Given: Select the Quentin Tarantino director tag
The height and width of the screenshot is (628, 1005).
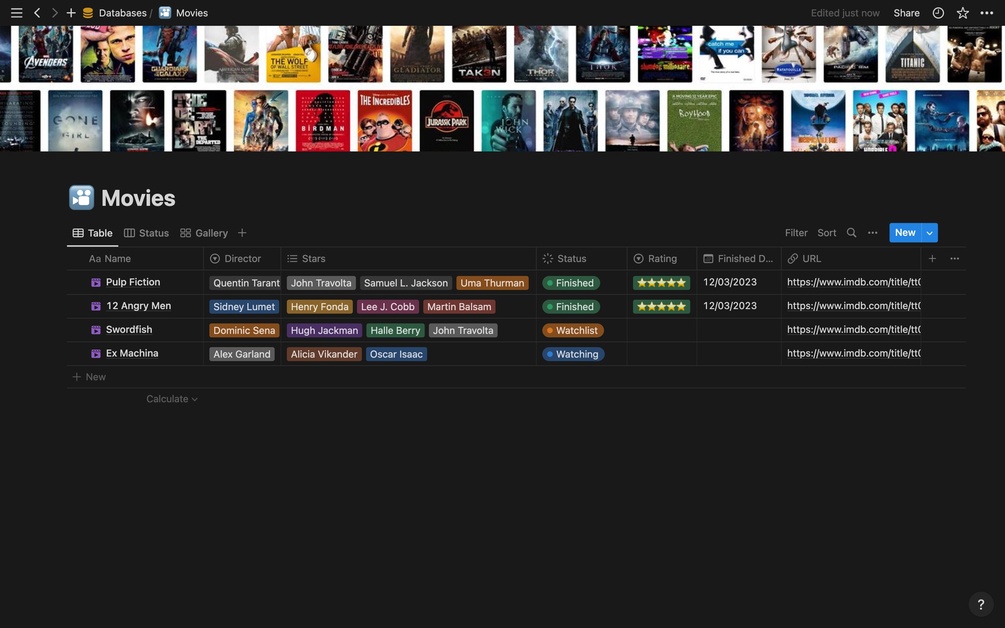Looking at the screenshot, I should (x=245, y=283).
